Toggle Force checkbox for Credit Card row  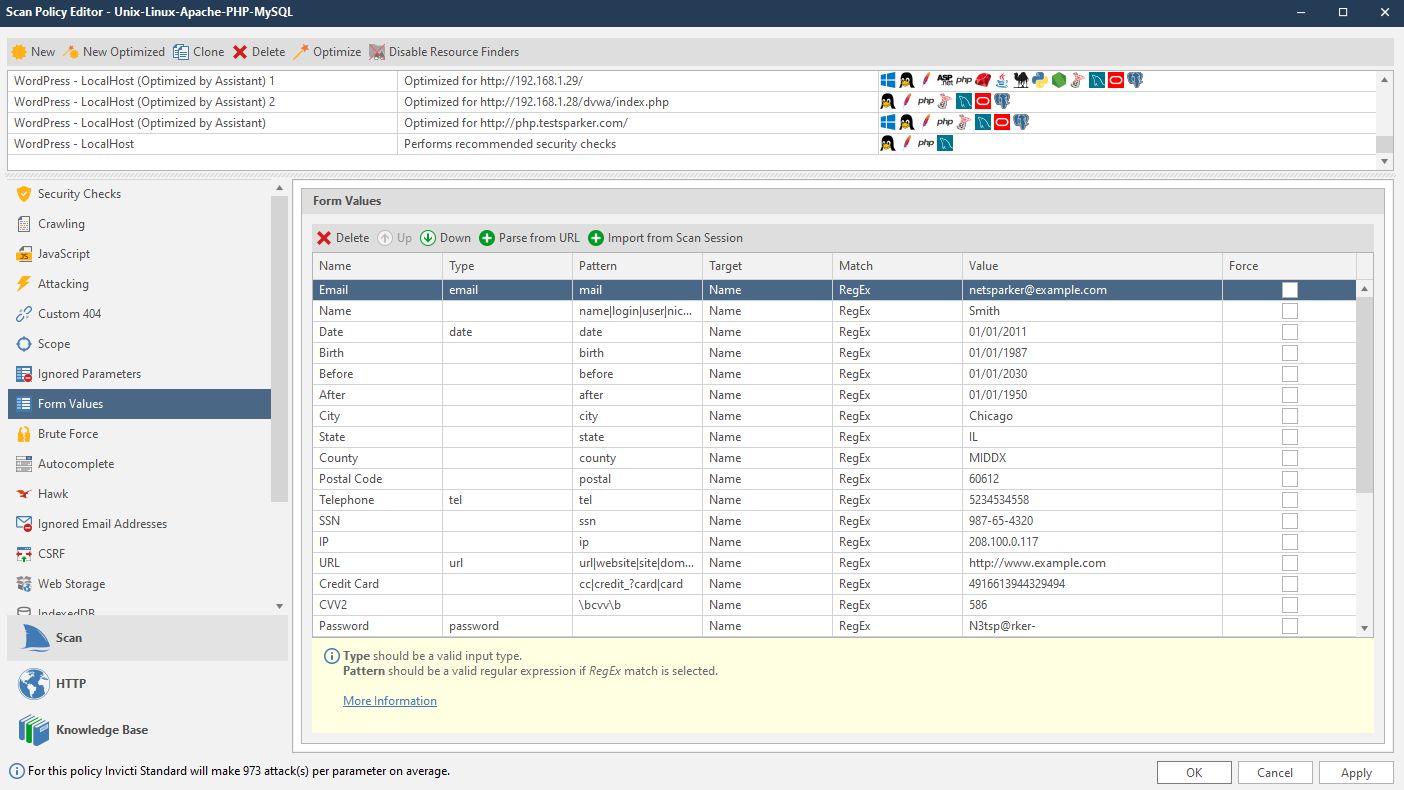point(1290,584)
